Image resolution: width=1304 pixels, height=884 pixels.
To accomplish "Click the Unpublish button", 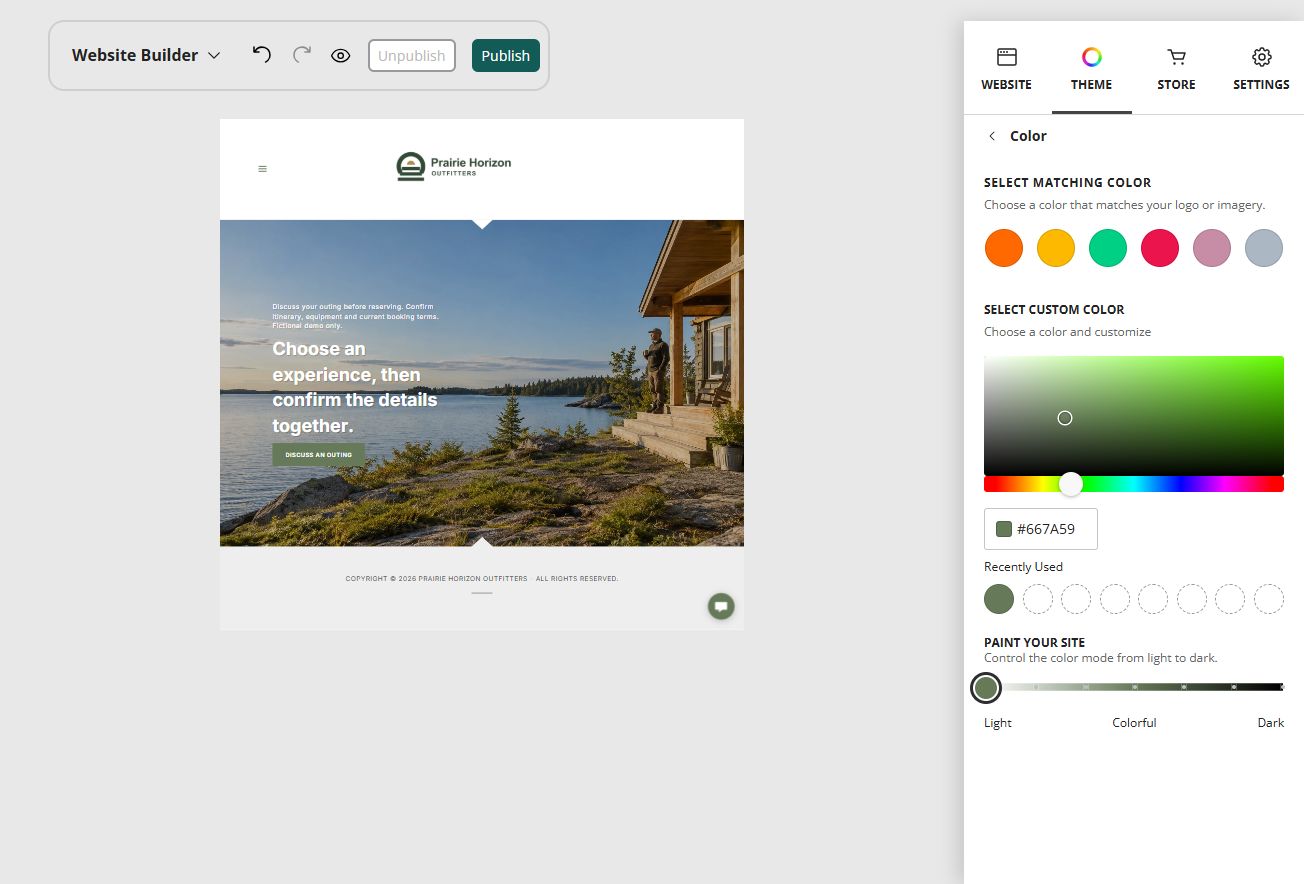I will click(x=412, y=56).
